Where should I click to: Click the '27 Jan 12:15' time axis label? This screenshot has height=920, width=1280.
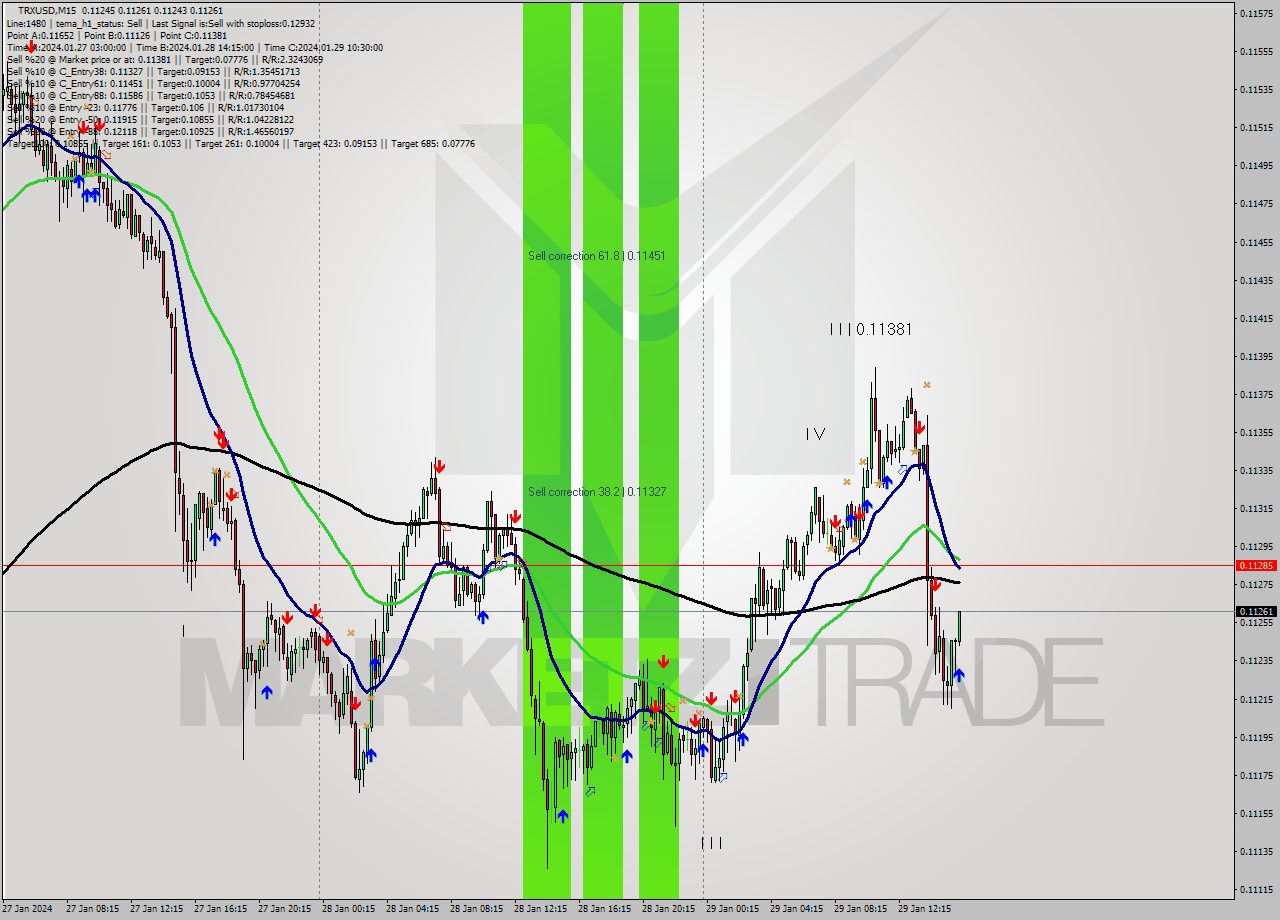tap(158, 909)
